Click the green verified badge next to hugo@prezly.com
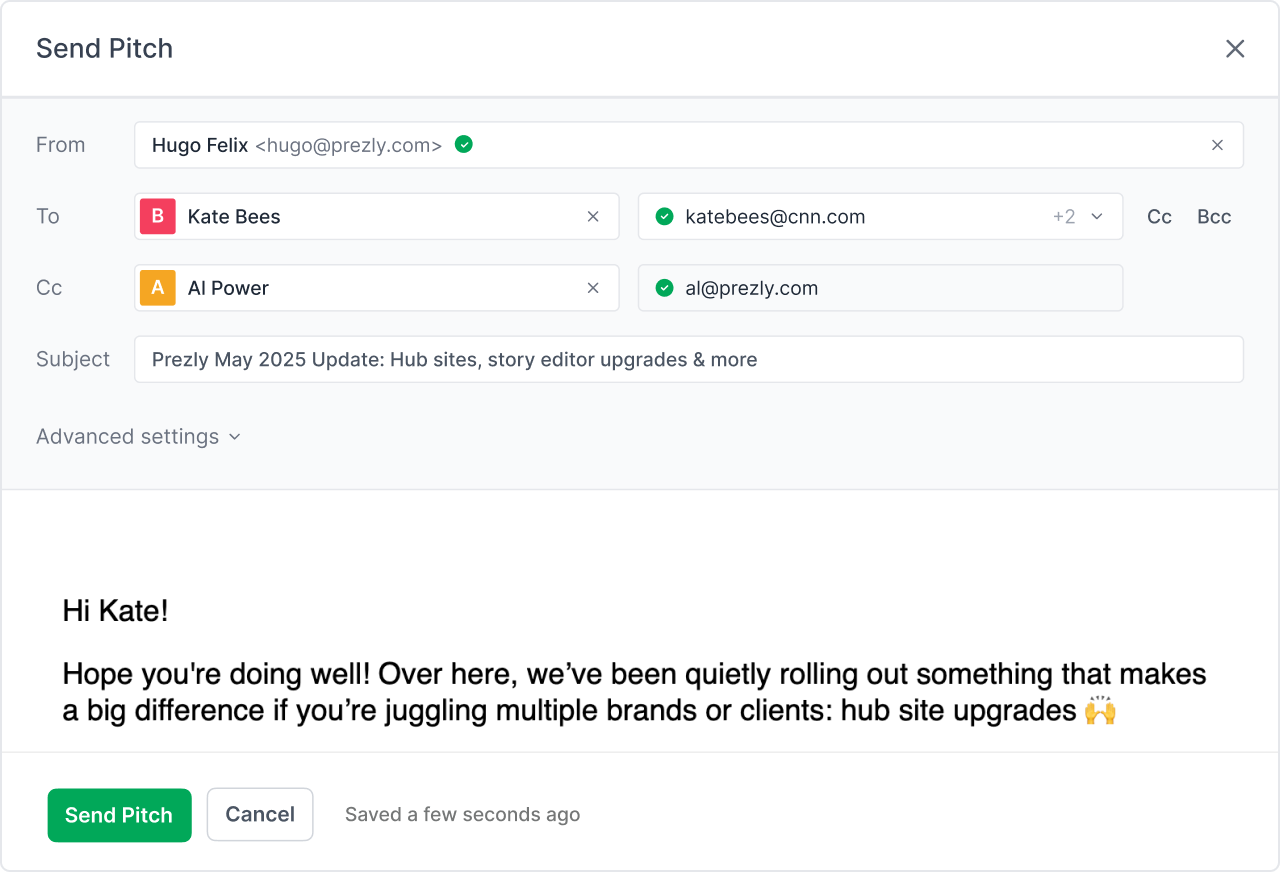The width and height of the screenshot is (1280, 872). click(x=463, y=145)
